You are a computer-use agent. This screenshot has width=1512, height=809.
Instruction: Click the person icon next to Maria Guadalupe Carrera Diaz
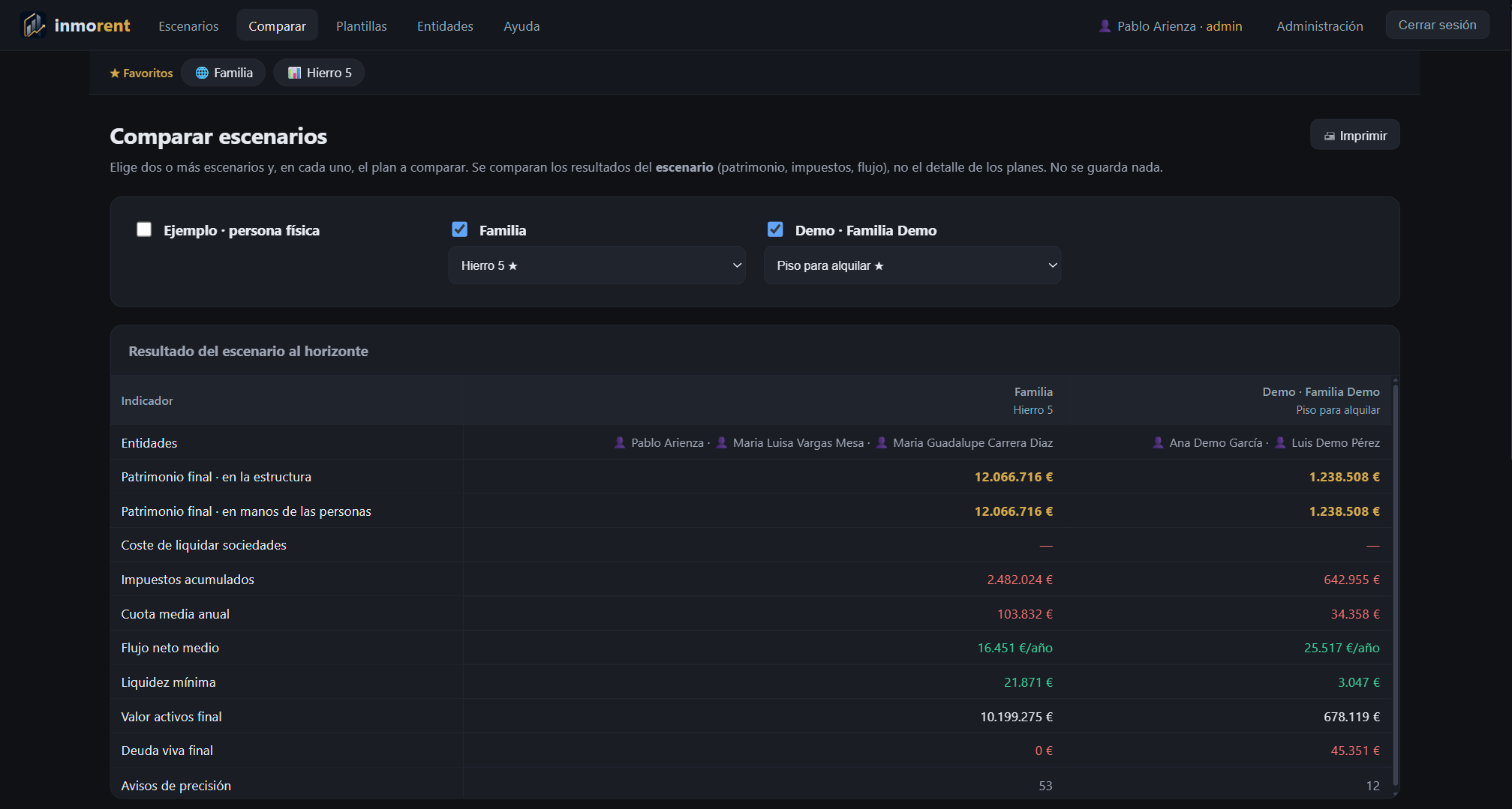click(x=882, y=442)
